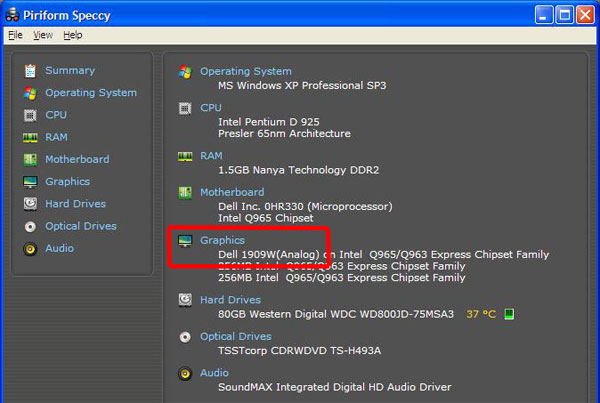Click 'TSSTcorp CDRWDVD TS-H493A' text
This screenshot has height=403, width=600.
[x=300, y=351]
